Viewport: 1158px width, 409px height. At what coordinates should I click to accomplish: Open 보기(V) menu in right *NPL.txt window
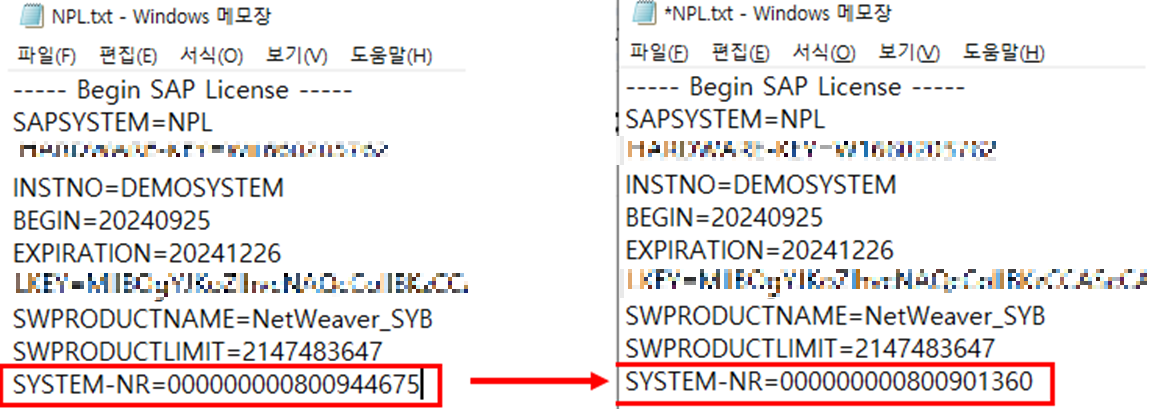909,52
